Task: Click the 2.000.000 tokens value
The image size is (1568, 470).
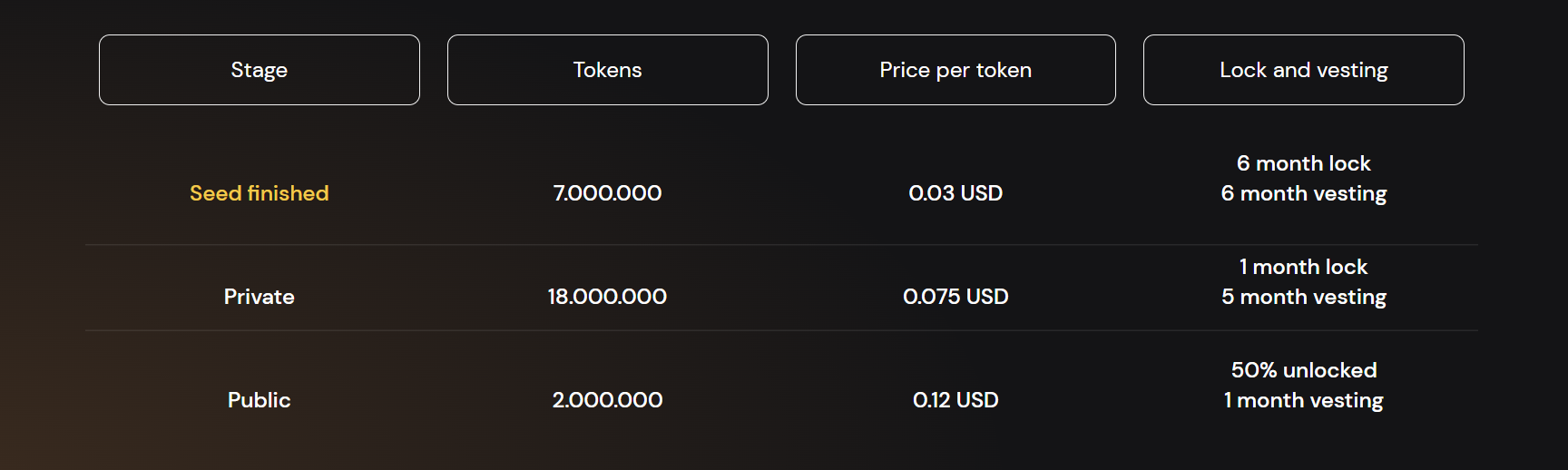Action: pos(607,400)
